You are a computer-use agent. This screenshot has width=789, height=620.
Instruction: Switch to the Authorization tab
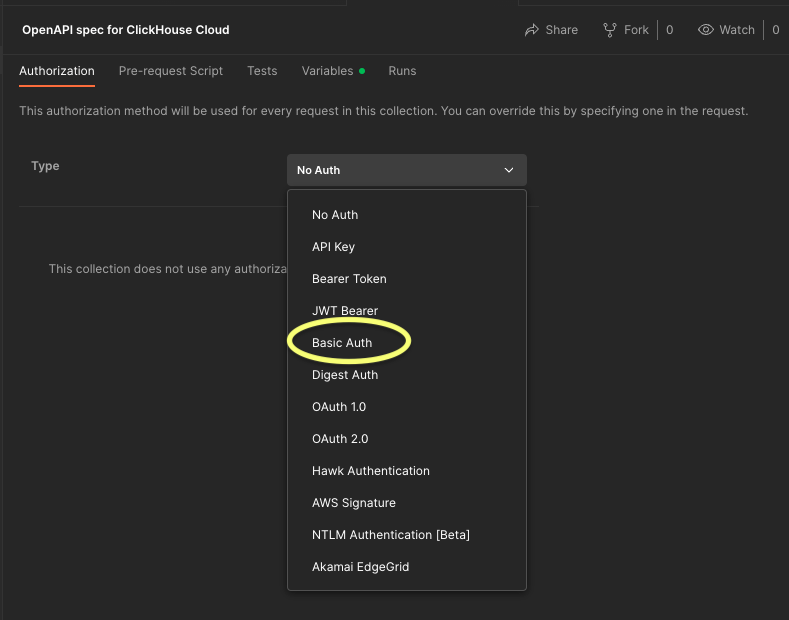[57, 71]
